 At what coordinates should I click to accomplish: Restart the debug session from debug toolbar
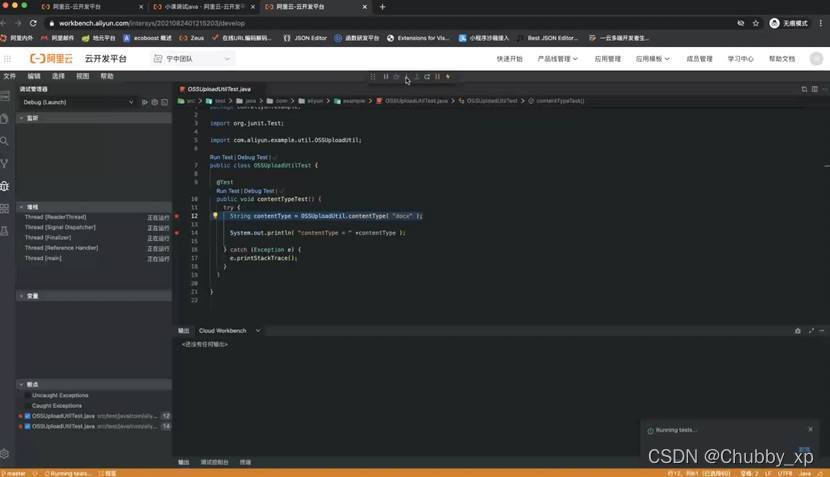point(427,77)
